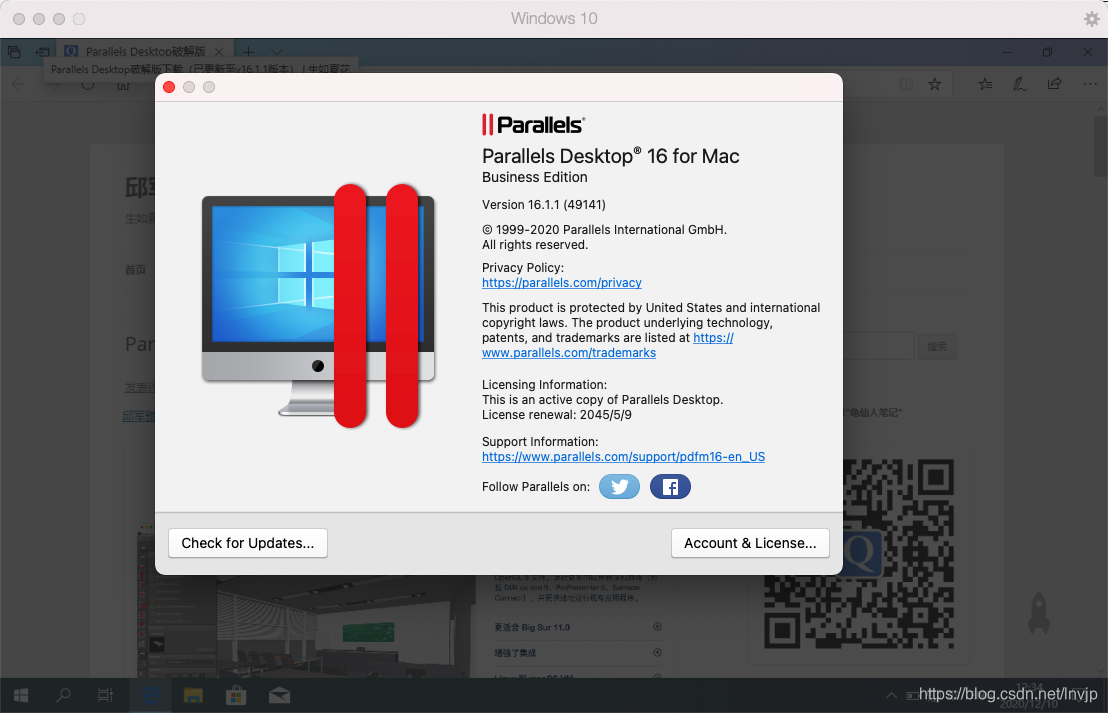The image size is (1108, 713).
Task: Open the parallels.com/privacy link
Action: [x=562, y=283]
